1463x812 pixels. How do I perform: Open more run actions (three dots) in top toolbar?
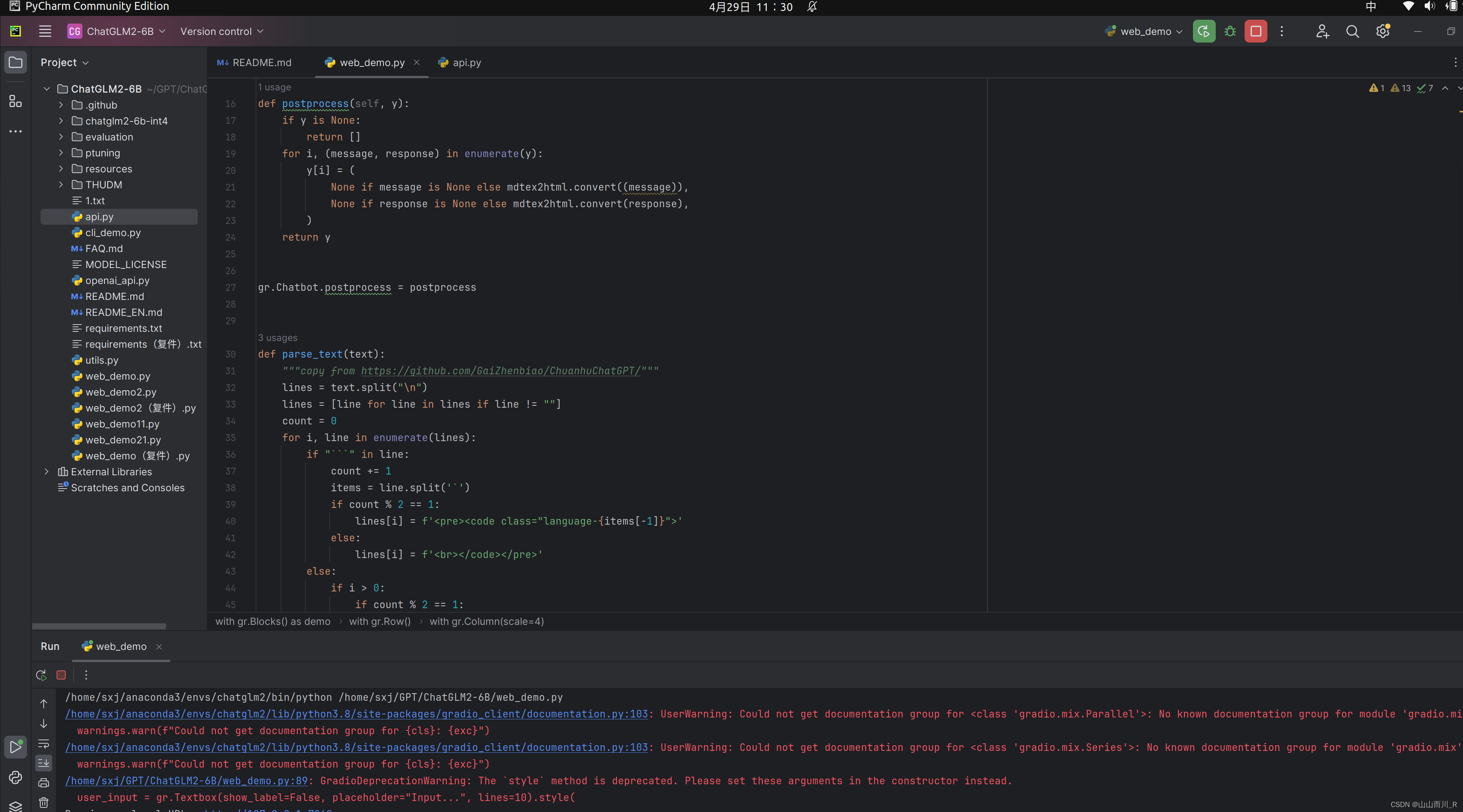(1282, 31)
